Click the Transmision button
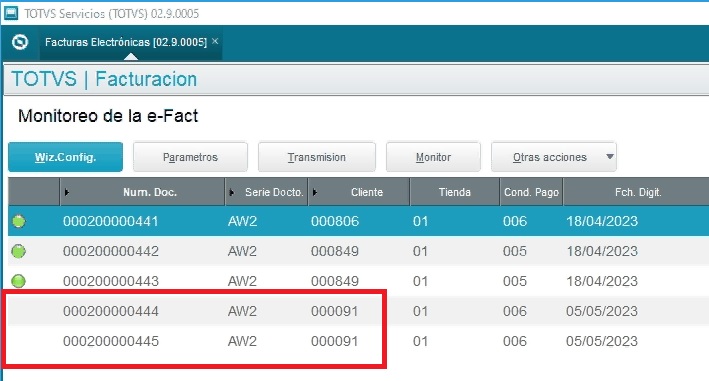Viewport: 709px width, 381px height. pos(317,157)
